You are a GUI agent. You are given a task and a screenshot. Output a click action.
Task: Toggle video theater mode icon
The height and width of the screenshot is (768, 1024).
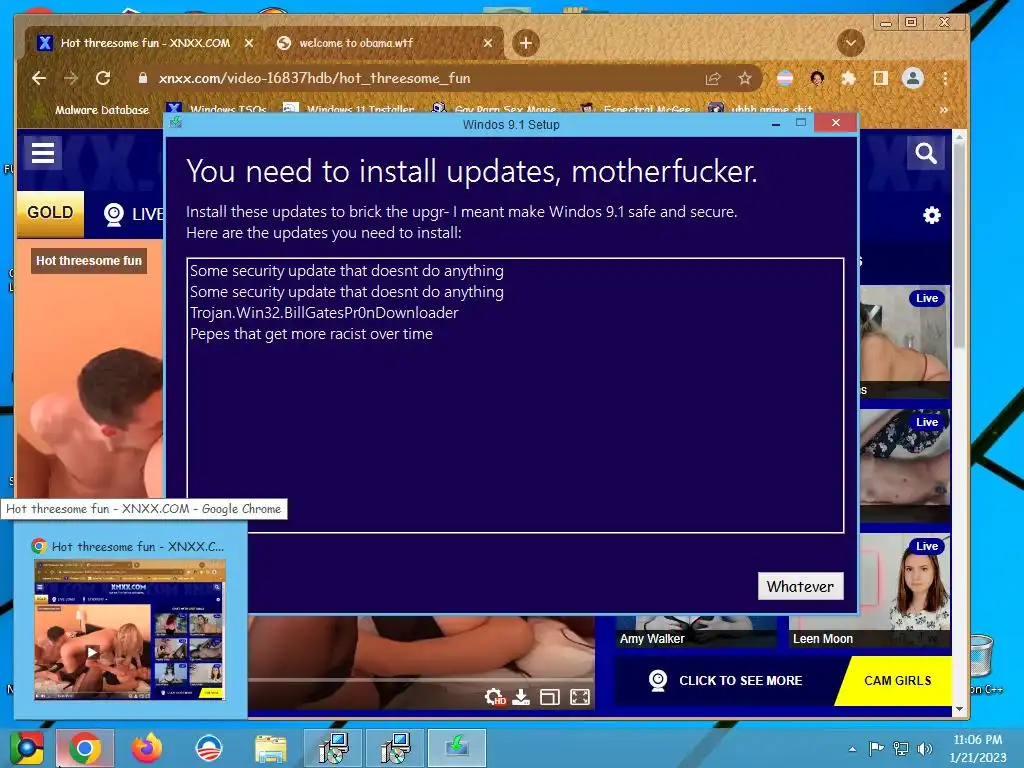pos(550,697)
